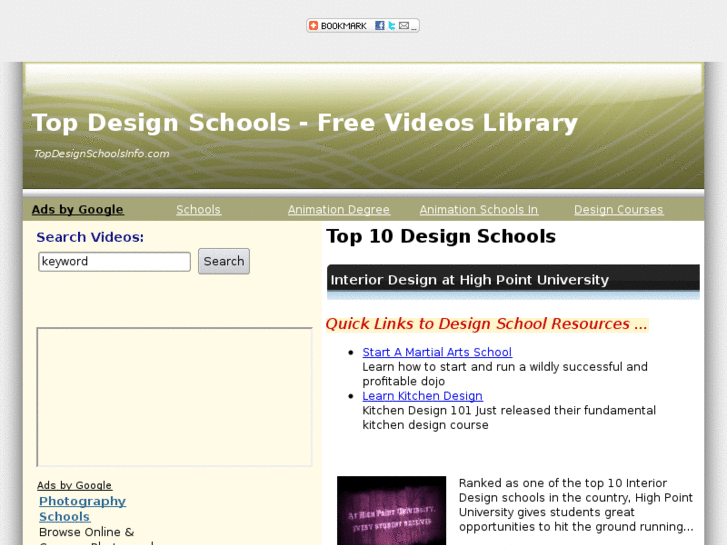Click 'Ranked as one of the top 10' paragraph
Viewport: 727px width, 545px height.
pyautogui.click(x=576, y=505)
